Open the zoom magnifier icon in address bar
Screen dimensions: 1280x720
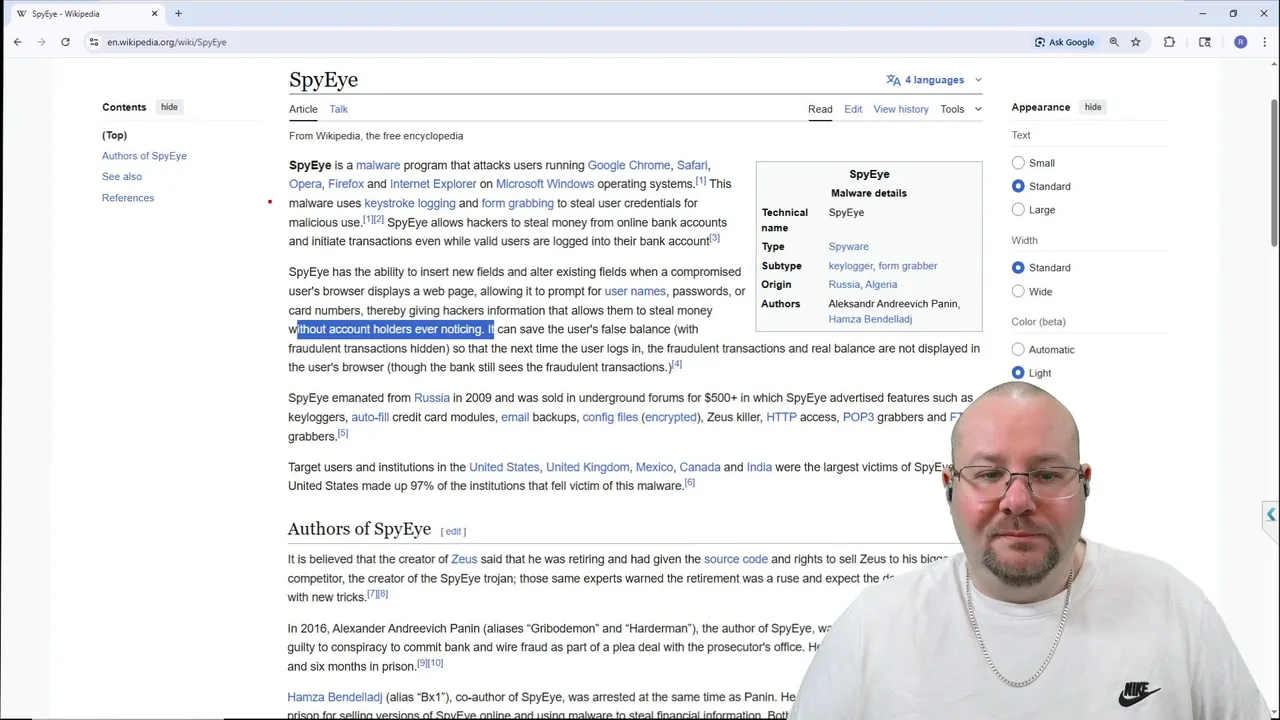pyautogui.click(x=1114, y=42)
